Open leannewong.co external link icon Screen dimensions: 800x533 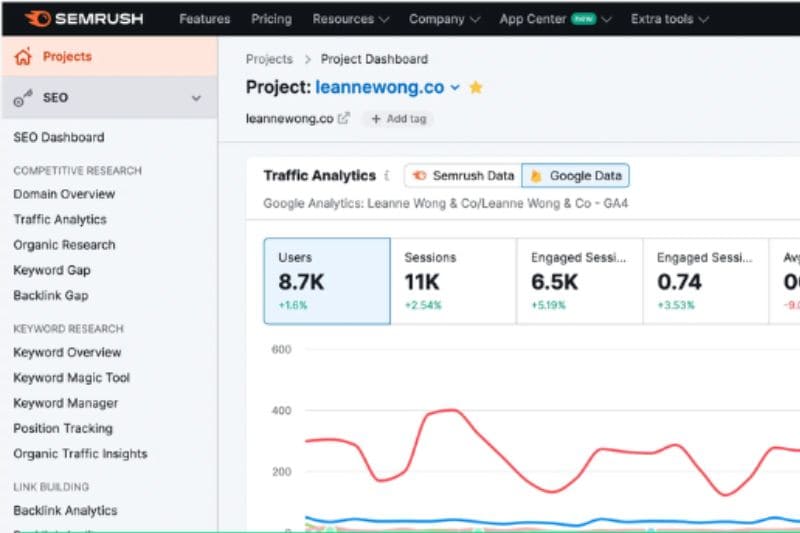[x=344, y=118]
